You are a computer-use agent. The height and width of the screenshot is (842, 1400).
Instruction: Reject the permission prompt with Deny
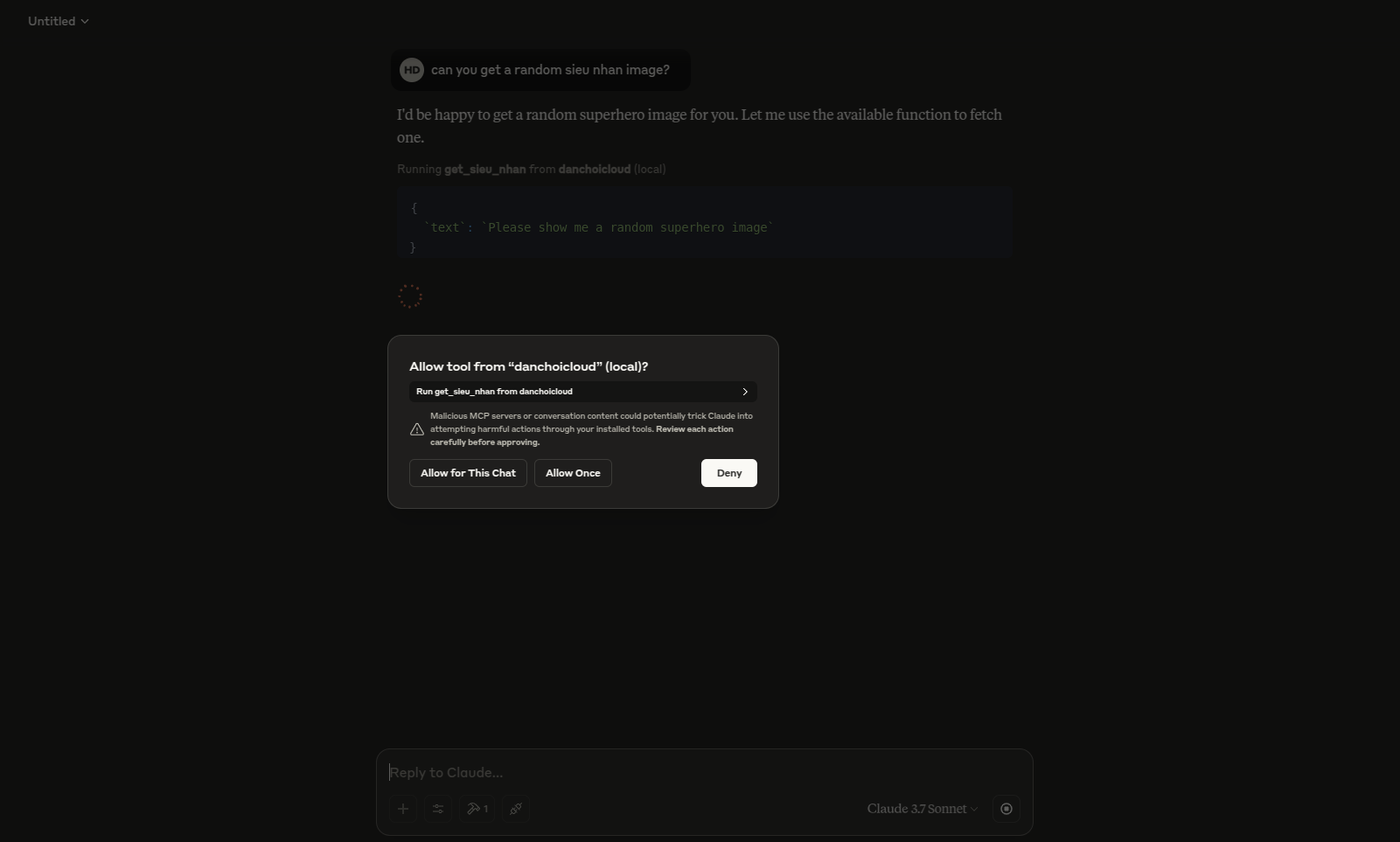pos(729,473)
